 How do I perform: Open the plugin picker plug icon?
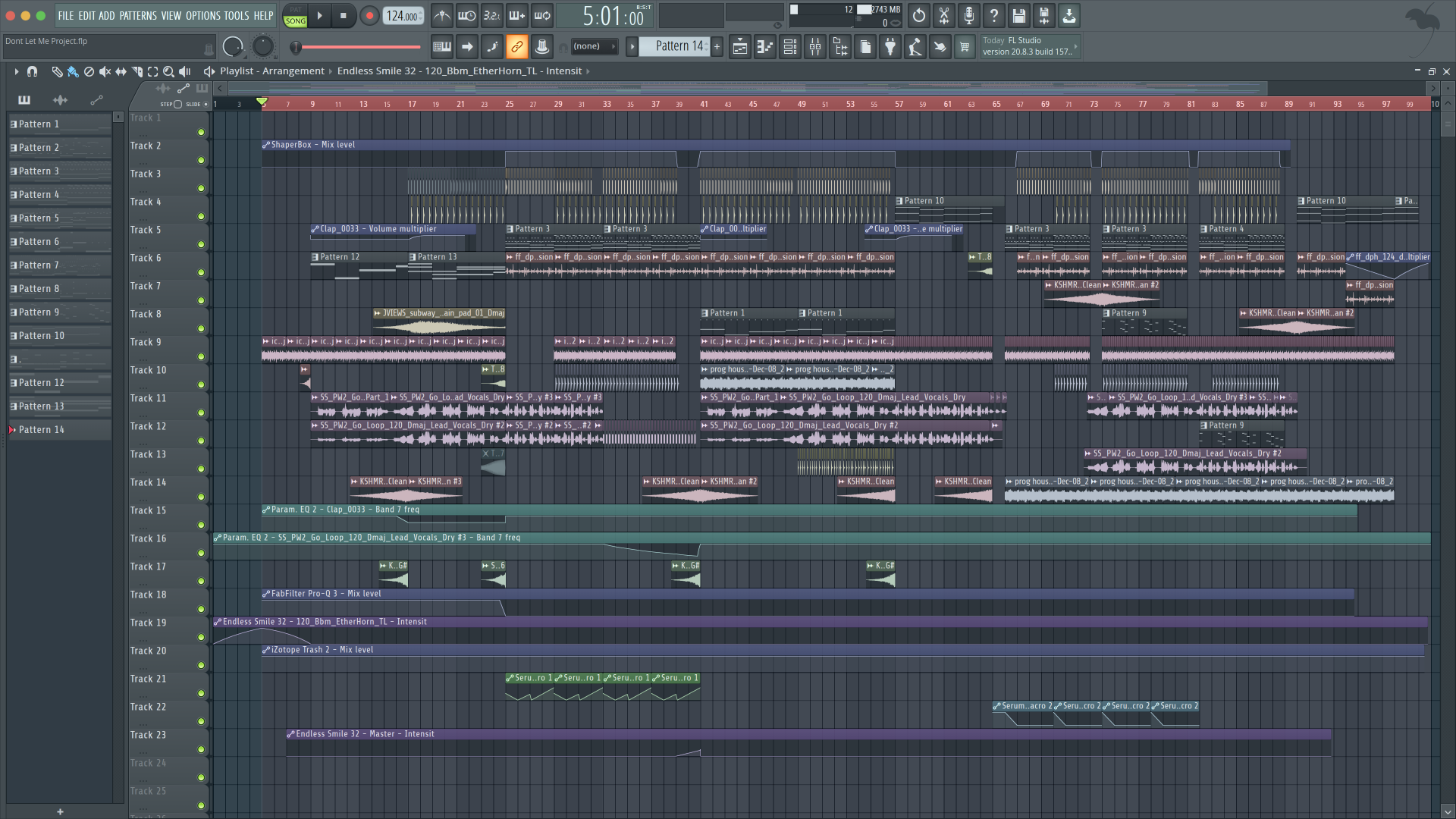(x=890, y=47)
